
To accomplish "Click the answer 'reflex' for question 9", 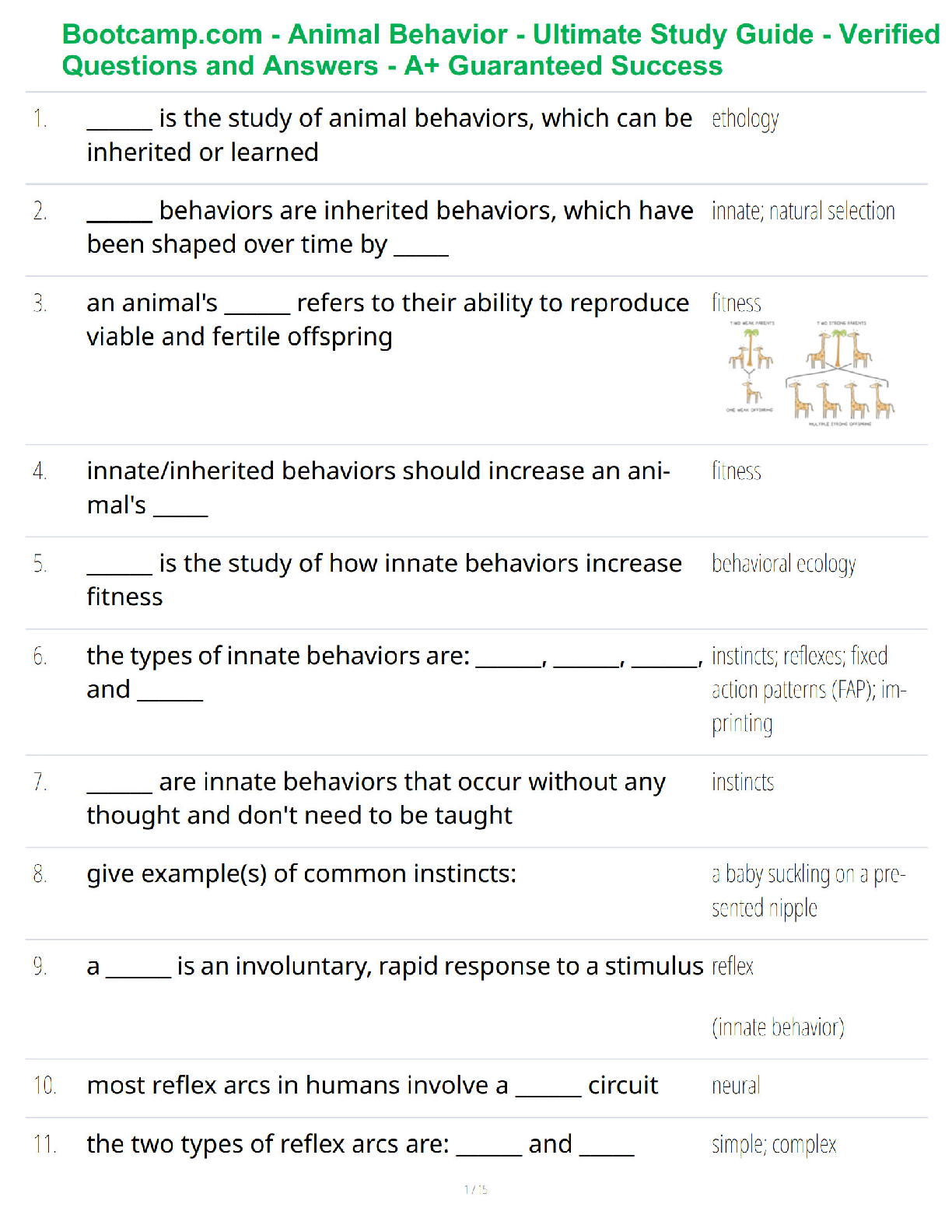I will 733,966.
